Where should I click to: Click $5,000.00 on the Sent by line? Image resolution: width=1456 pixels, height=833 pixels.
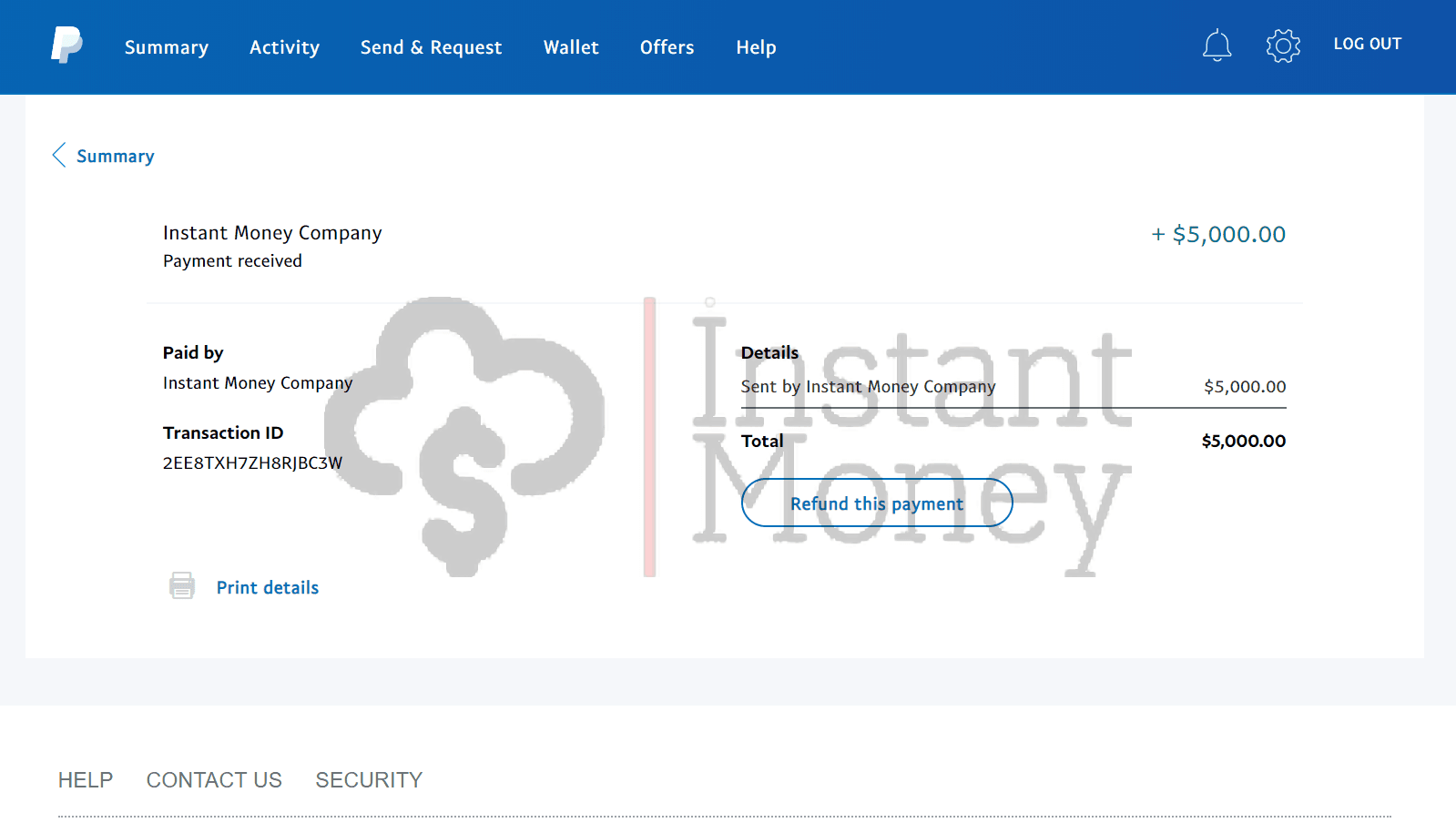pos(1245,387)
